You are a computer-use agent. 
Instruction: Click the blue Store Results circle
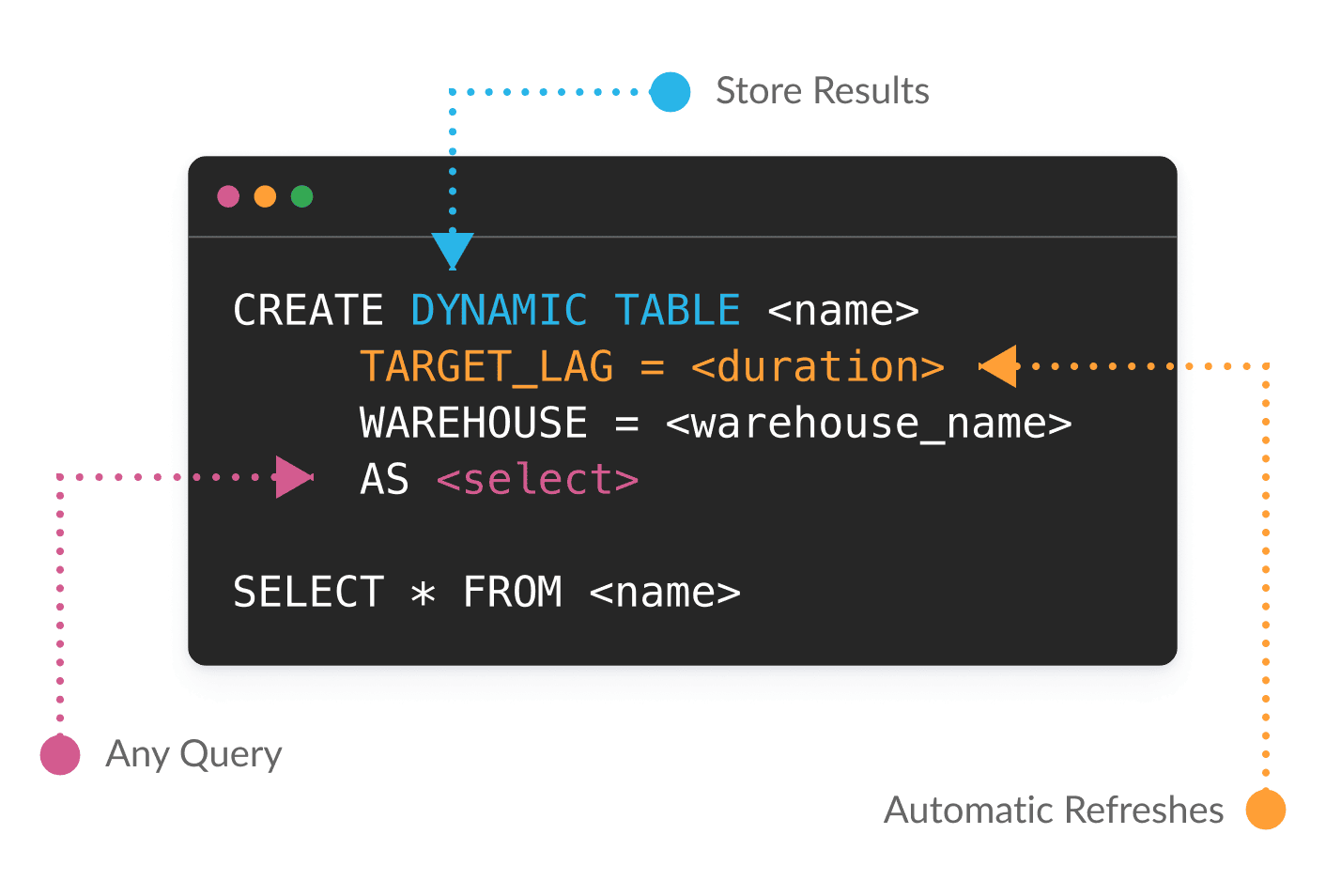pyautogui.click(x=671, y=92)
